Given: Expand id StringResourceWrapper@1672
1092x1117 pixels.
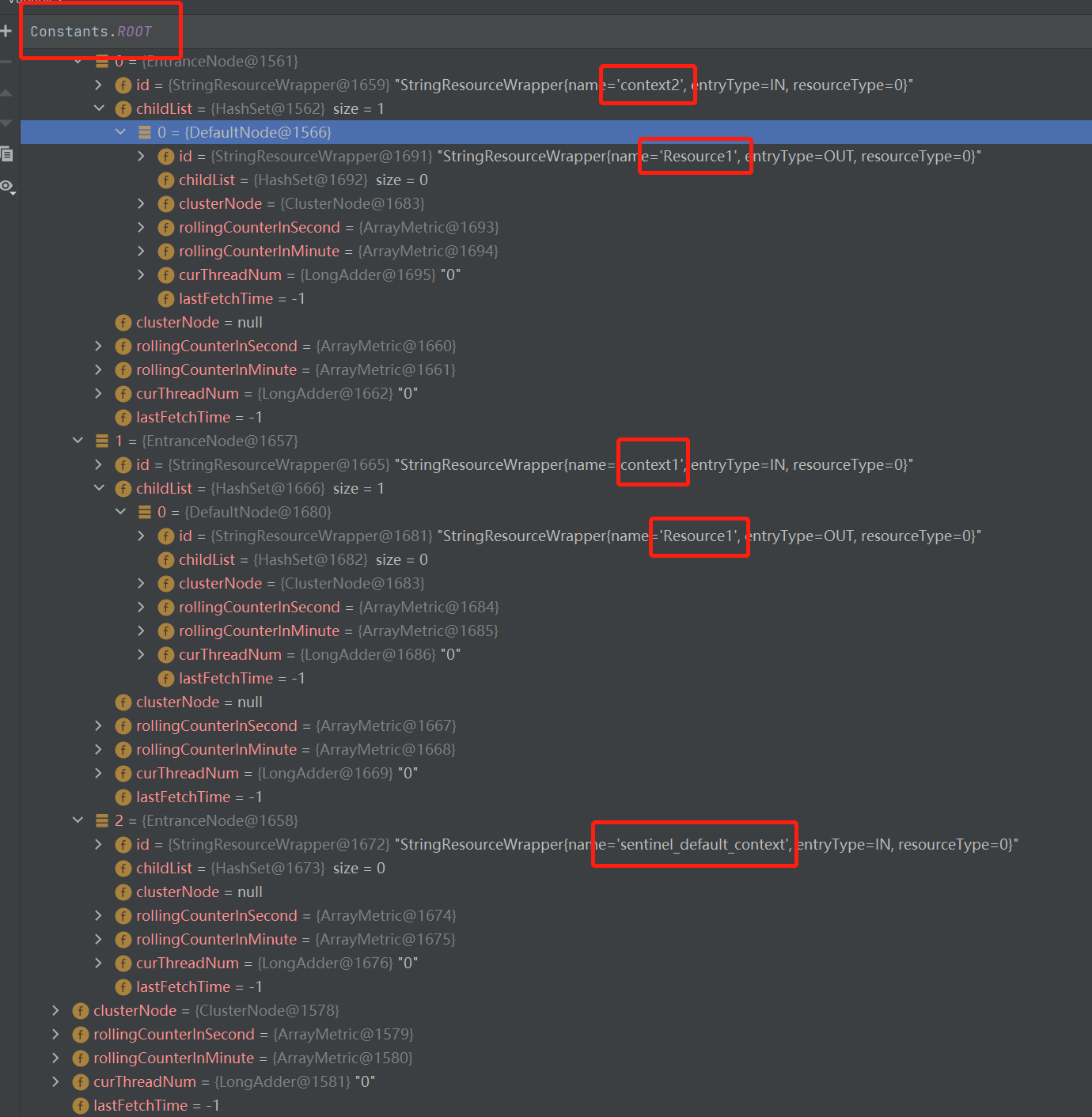Looking at the screenshot, I should point(98,844).
